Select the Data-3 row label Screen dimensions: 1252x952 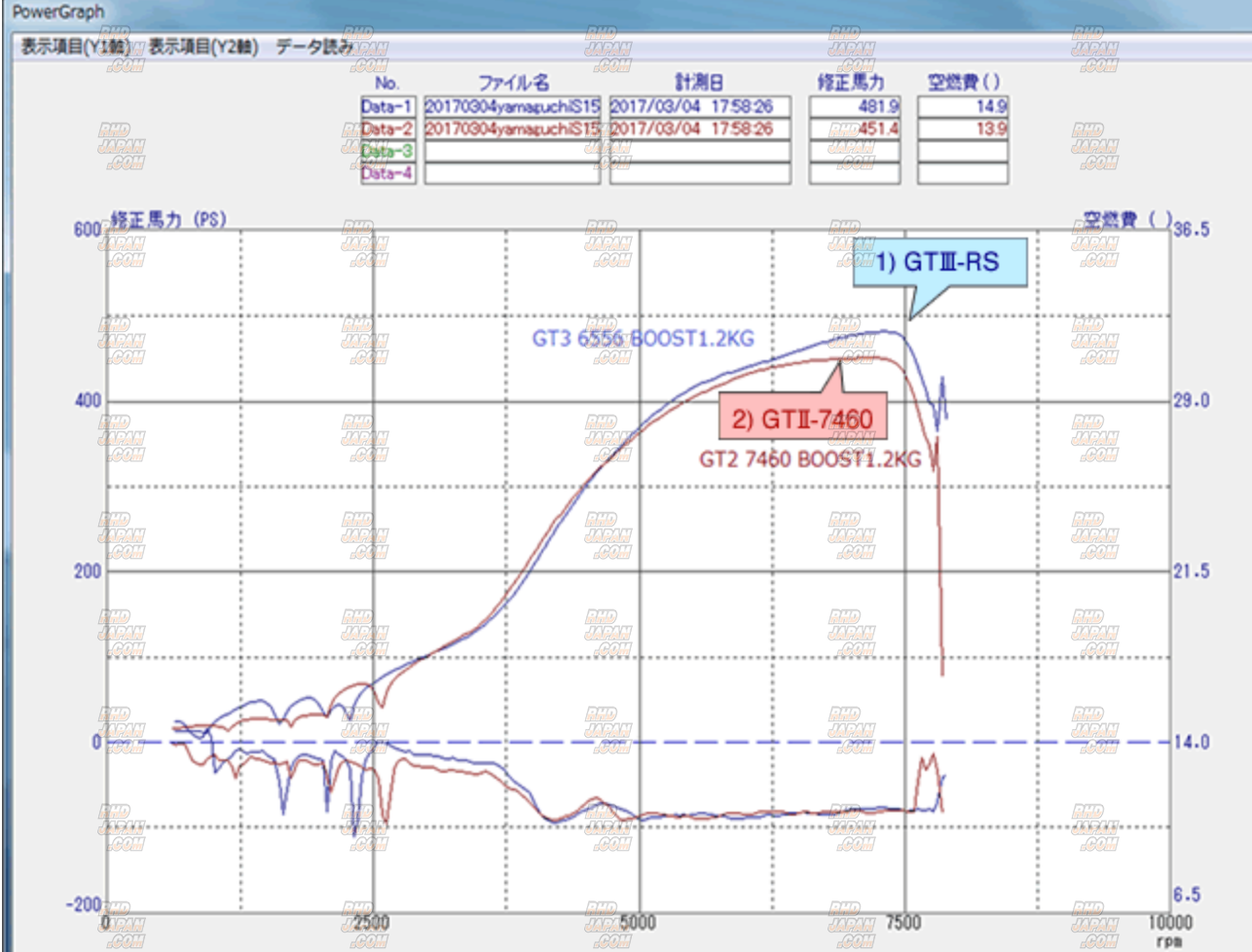(x=387, y=151)
